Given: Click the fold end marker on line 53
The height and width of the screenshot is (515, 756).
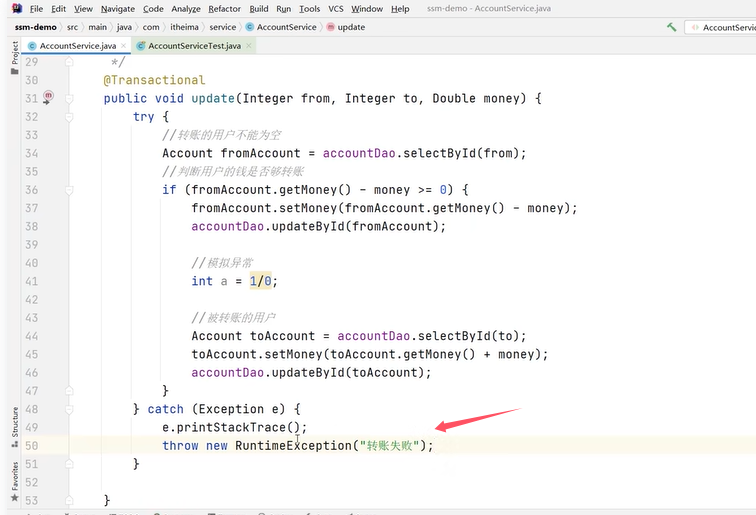Looking at the screenshot, I should click(69, 500).
